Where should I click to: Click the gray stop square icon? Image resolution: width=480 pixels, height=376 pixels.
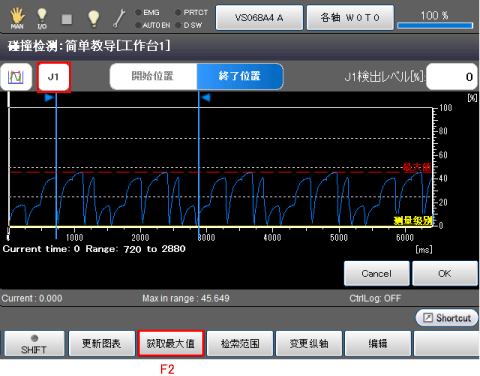(67, 19)
